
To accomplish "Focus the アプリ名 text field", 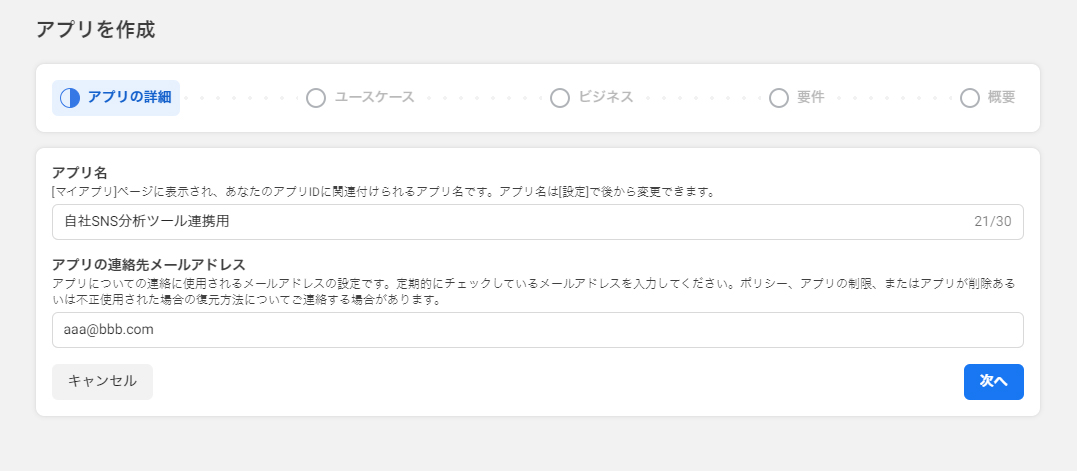I will click(538, 222).
